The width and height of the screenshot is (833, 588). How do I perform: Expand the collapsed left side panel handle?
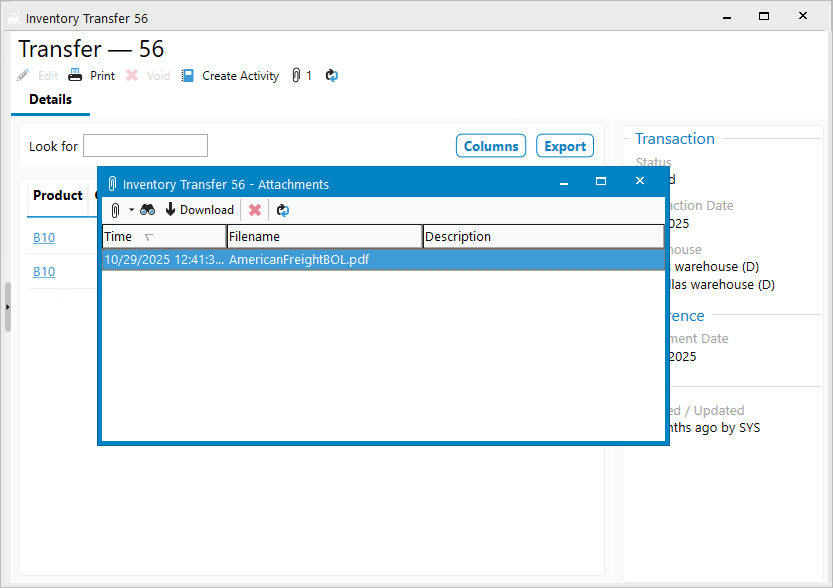[7, 307]
